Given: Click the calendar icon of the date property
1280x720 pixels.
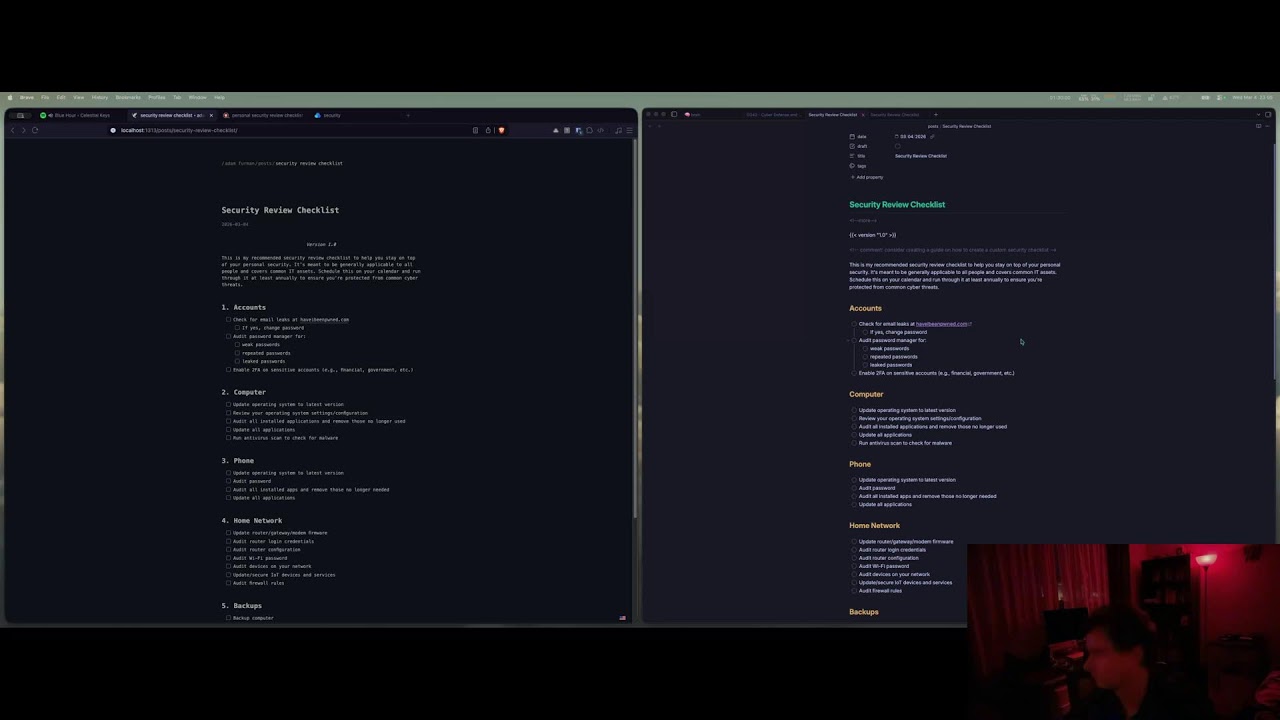Looking at the screenshot, I should tap(852, 136).
